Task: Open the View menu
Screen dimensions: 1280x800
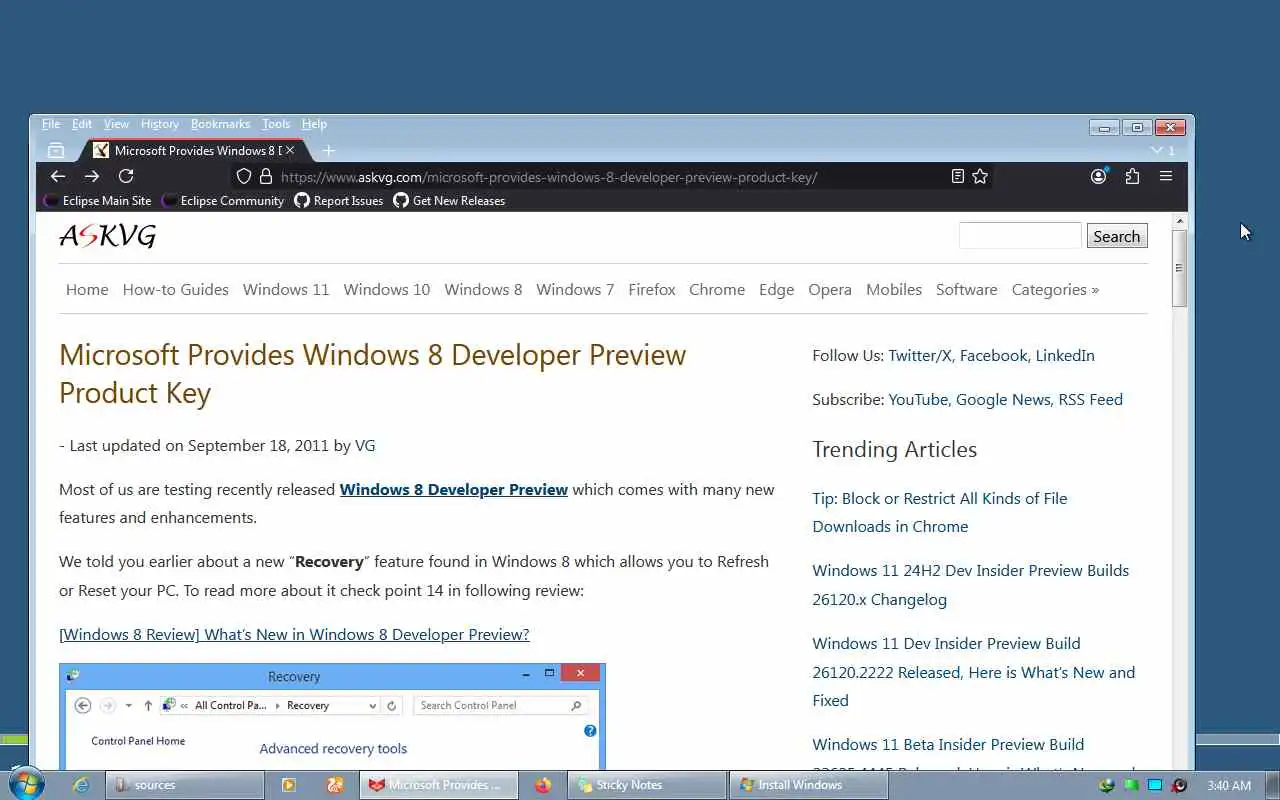Action: (x=116, y=124)
